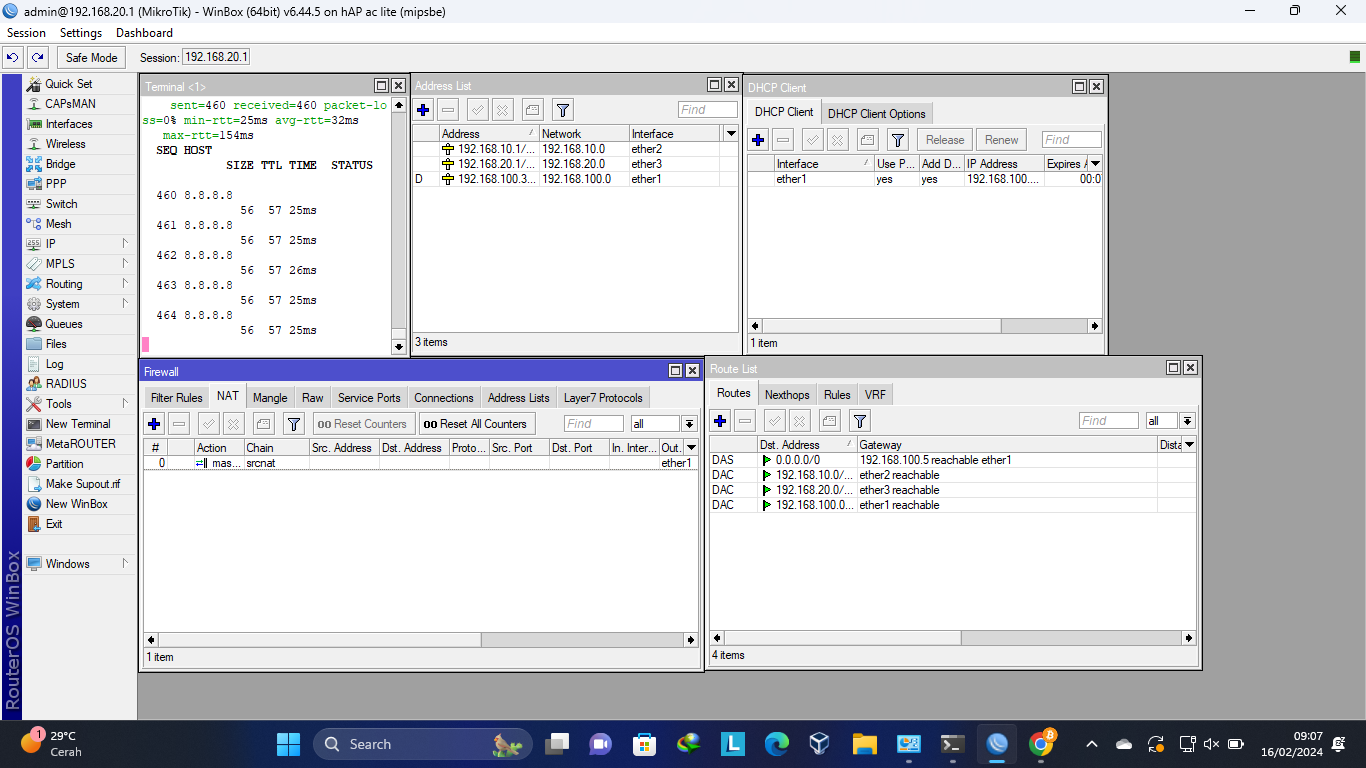Click the Find field in Address List
This screenshot has width=1366, height=768.
[x=707, y=110]
